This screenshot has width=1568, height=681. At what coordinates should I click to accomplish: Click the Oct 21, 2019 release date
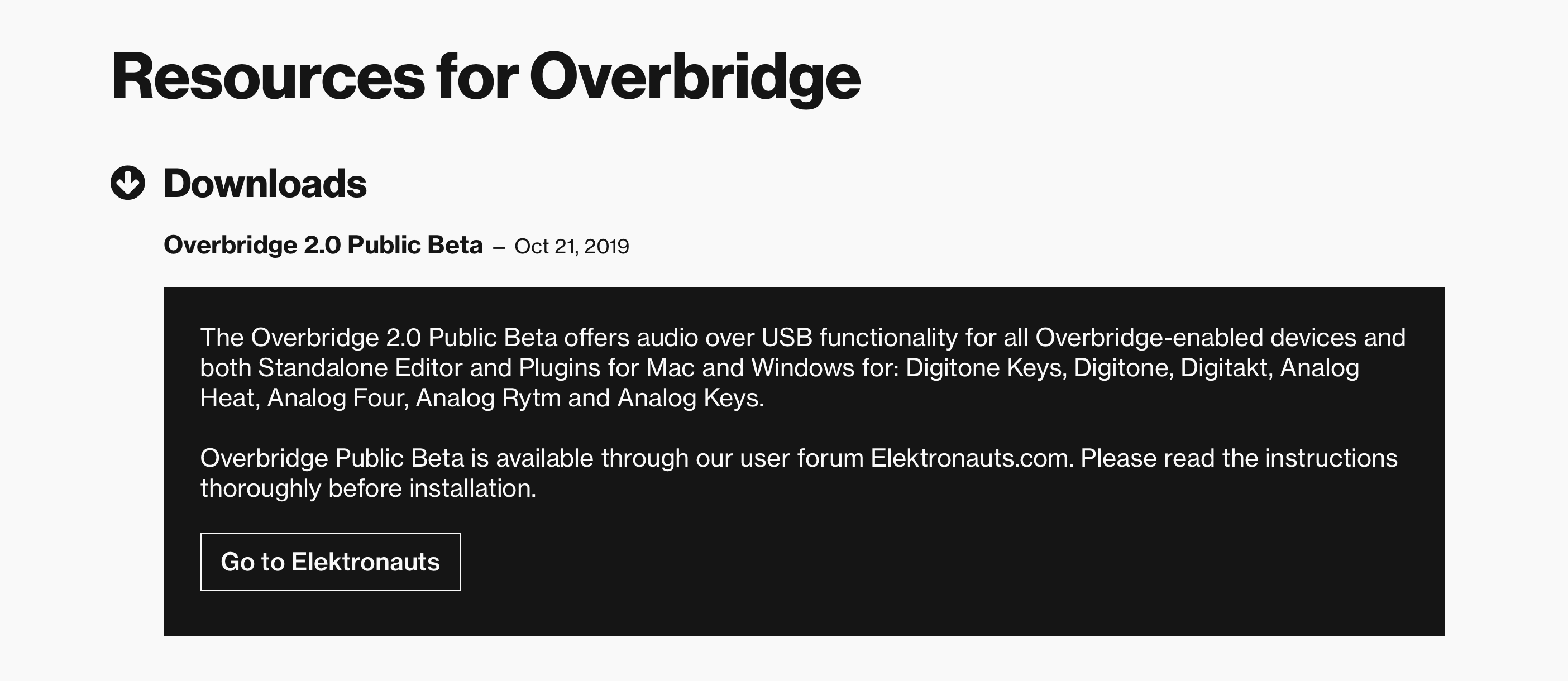(x=572, y=247)
